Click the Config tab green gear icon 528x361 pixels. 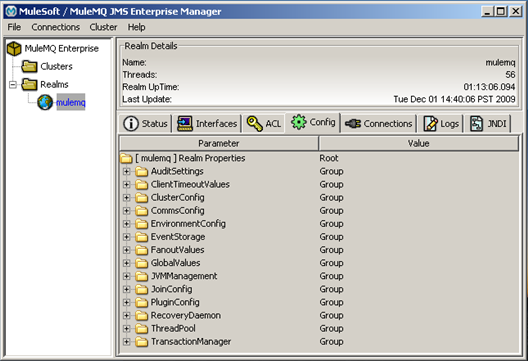tap(298, 122)
